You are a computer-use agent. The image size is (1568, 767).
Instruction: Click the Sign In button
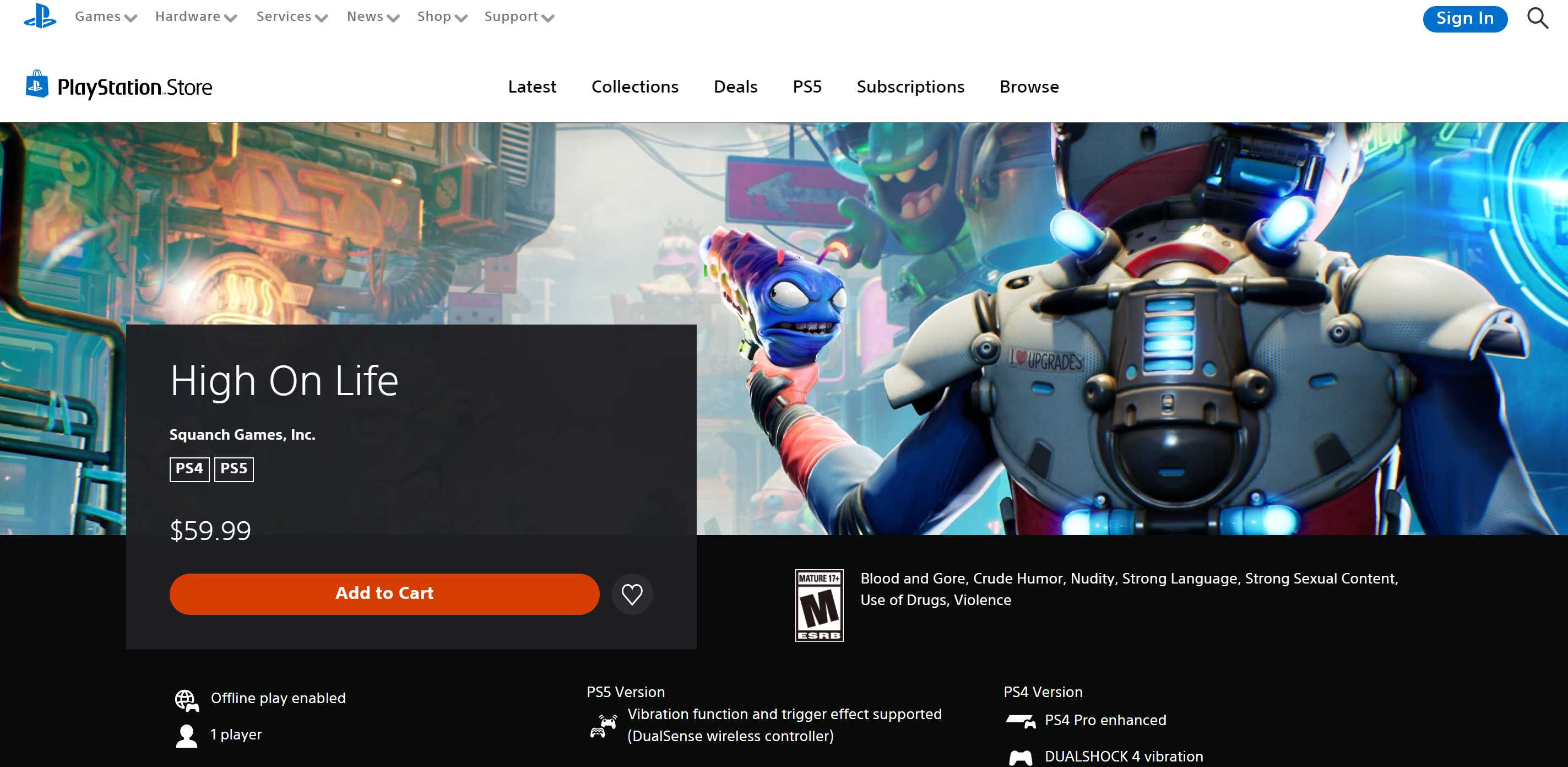(x=1464, y=18)
